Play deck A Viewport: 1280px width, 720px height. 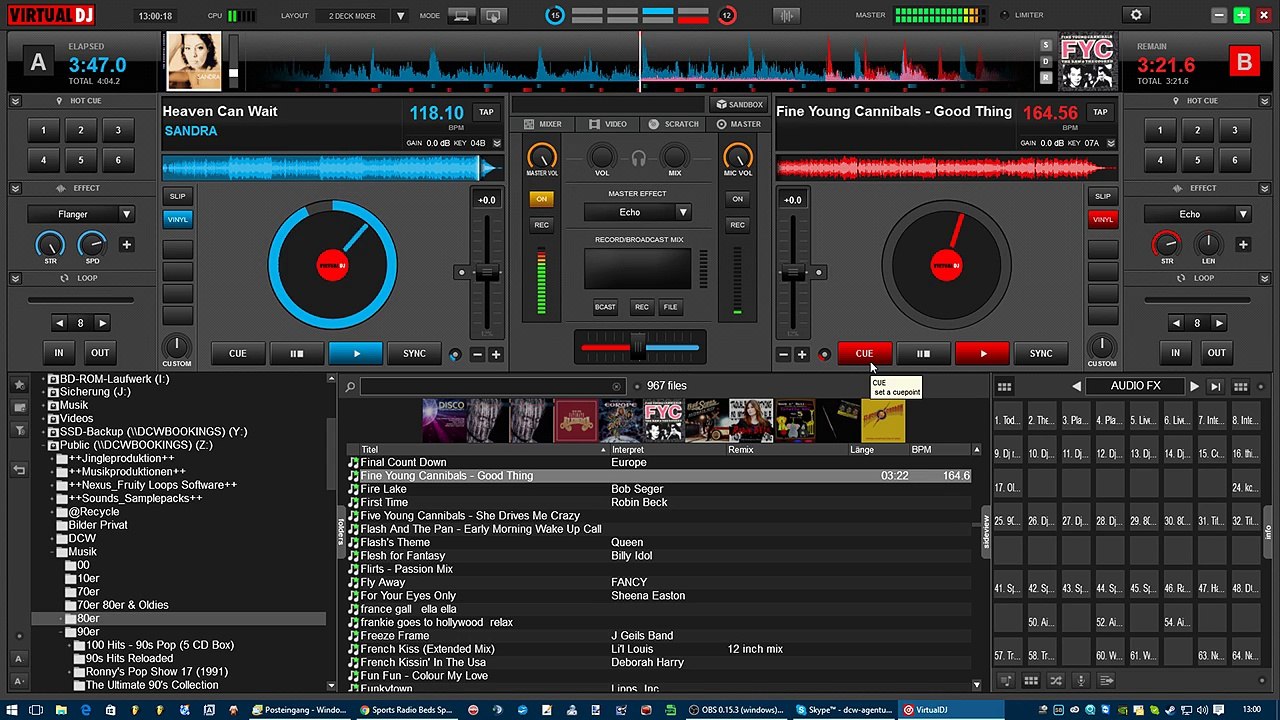(x=356, y=353)
